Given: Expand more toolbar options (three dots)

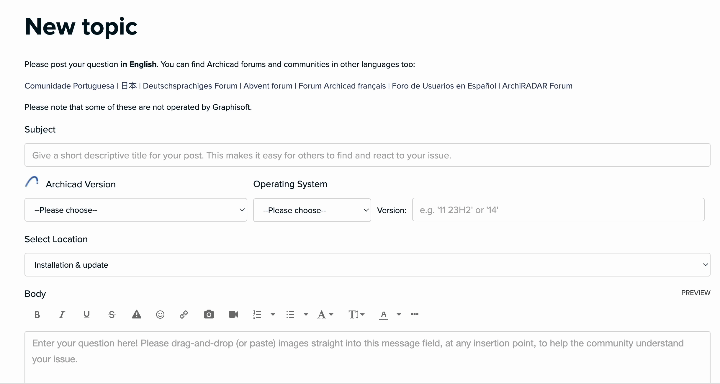Looking at the screenshot, I should (x=415, y=315).
